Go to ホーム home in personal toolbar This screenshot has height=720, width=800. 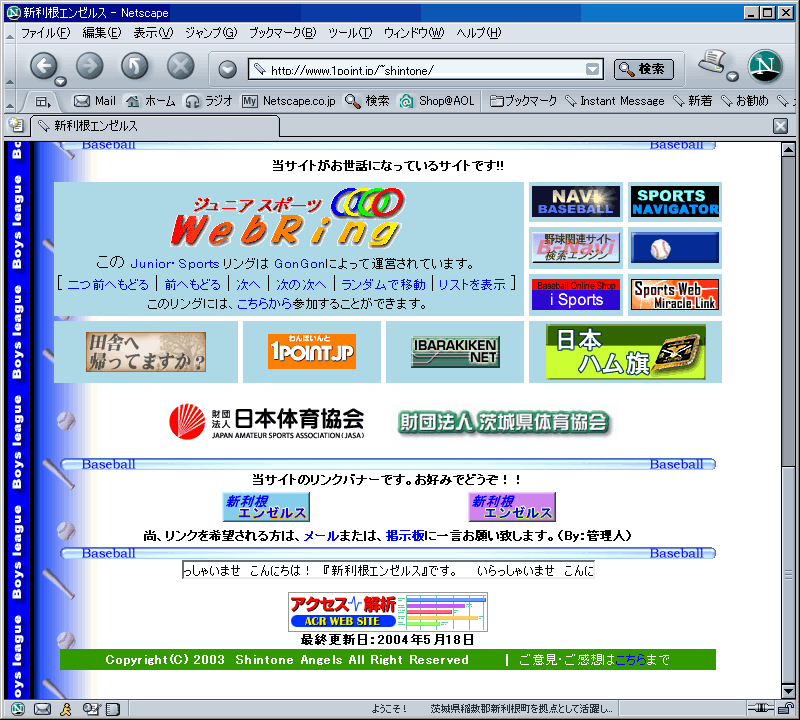151,101
